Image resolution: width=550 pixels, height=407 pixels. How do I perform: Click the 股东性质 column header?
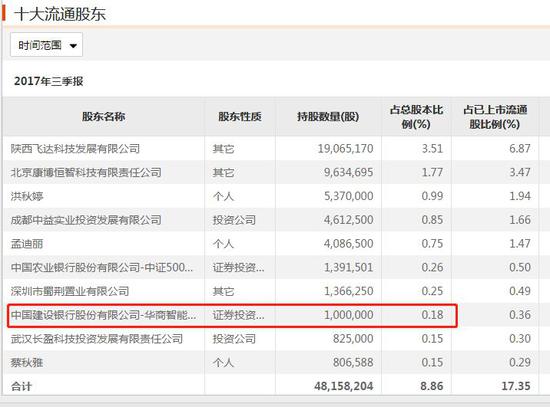pyautogui.click(x=240, y=116)
